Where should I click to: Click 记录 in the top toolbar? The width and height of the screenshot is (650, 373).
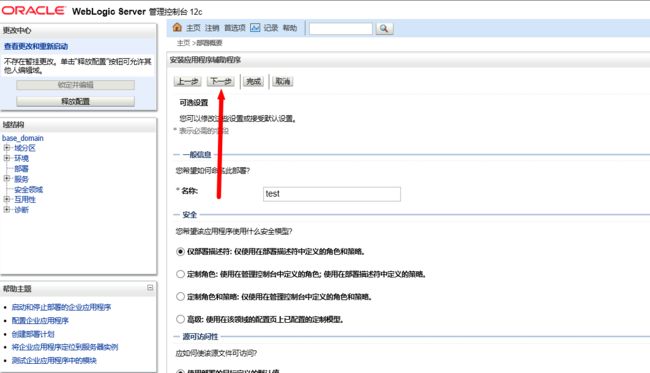271,28
